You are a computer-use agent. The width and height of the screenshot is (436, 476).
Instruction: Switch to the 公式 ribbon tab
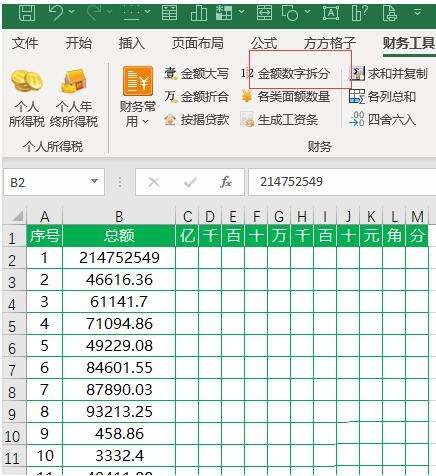coord(264,43)
